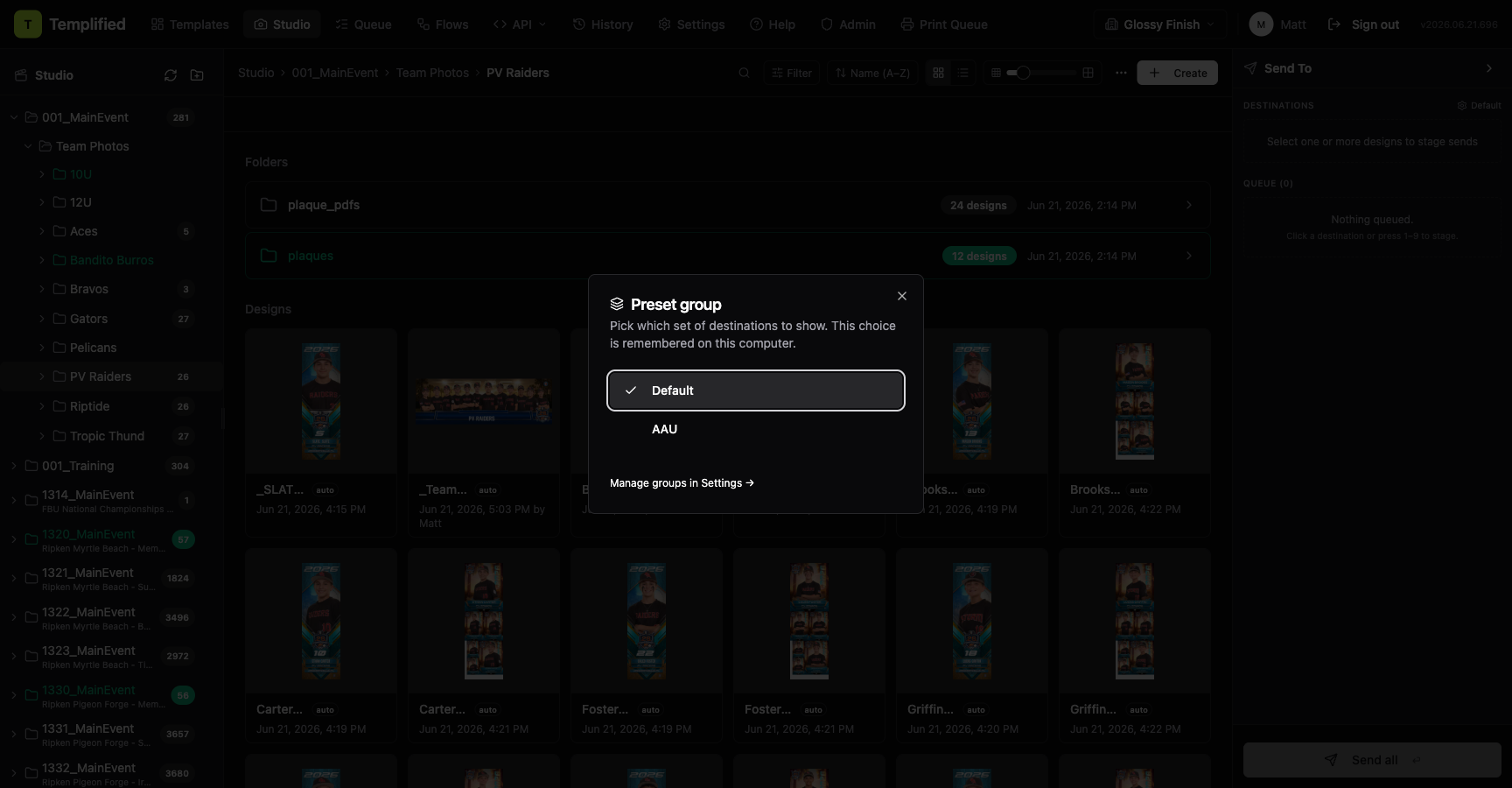This screenshot has height=788, width=1512.
Task: Expand the Aces folder
Action: coord(42,231)
